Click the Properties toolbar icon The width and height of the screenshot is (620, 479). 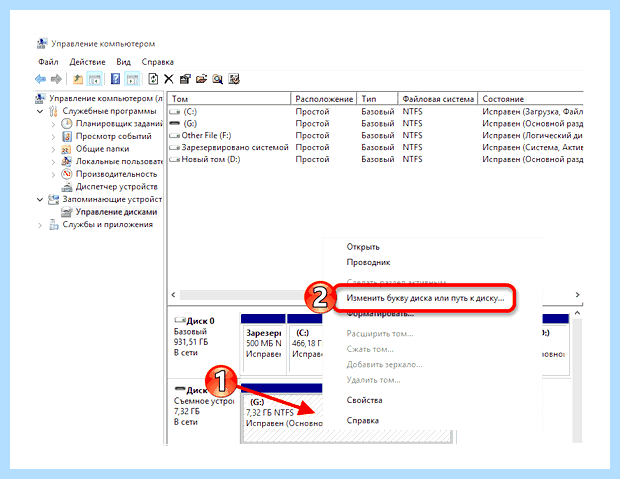pyautogui.click(x=185, y=79)
